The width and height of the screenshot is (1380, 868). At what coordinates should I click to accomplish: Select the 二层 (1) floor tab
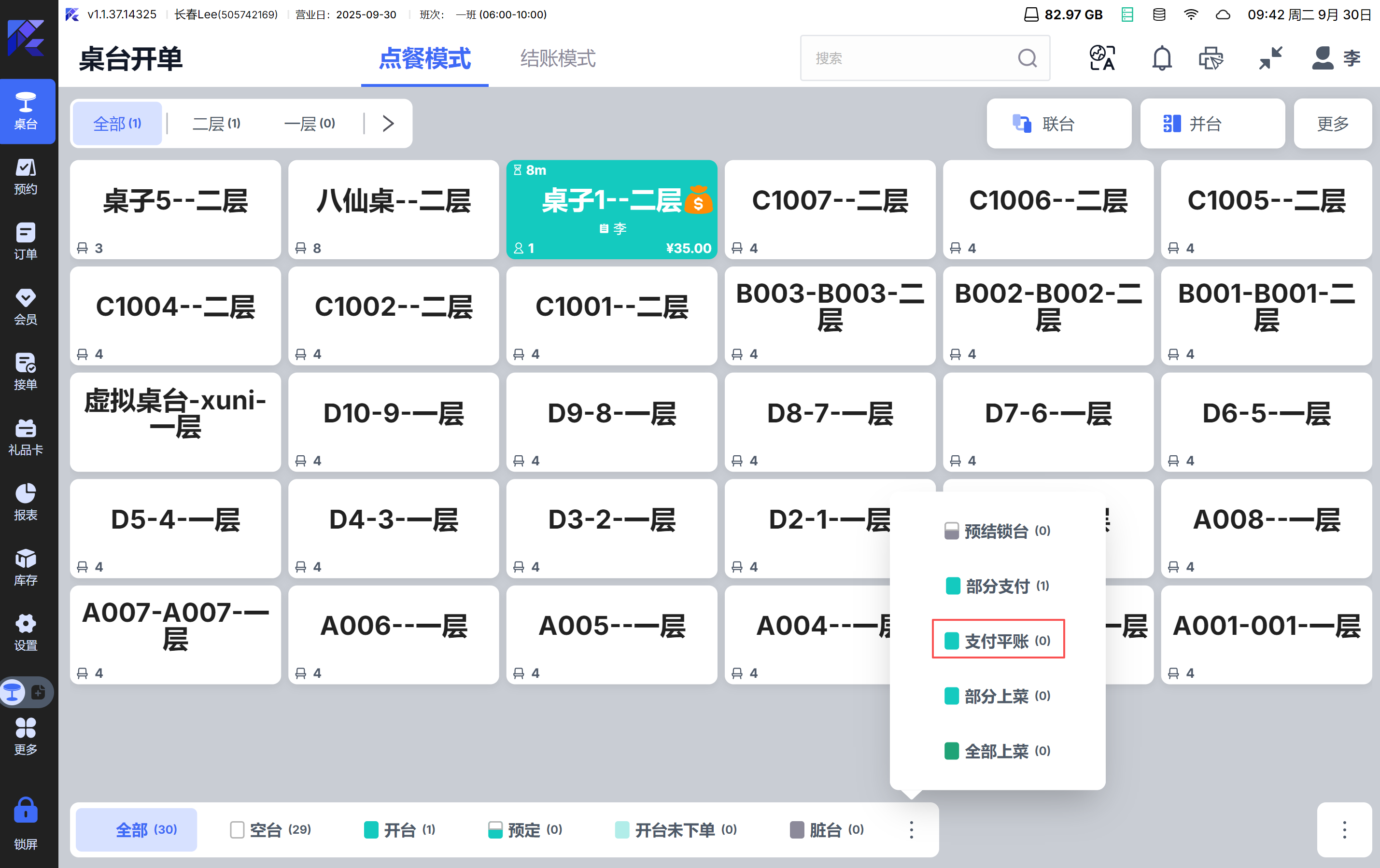(217, 123)
